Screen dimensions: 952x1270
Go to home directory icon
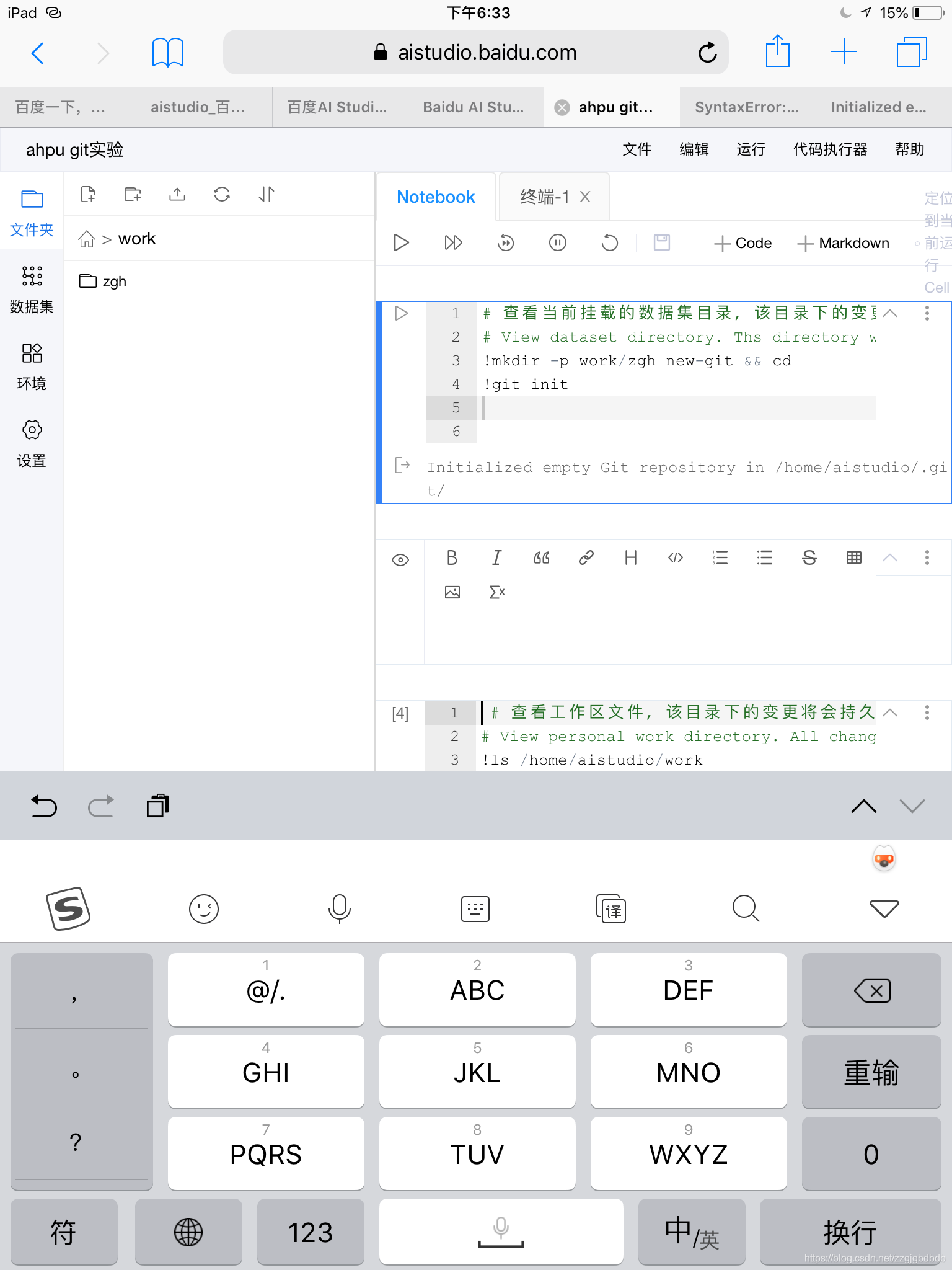87,239
